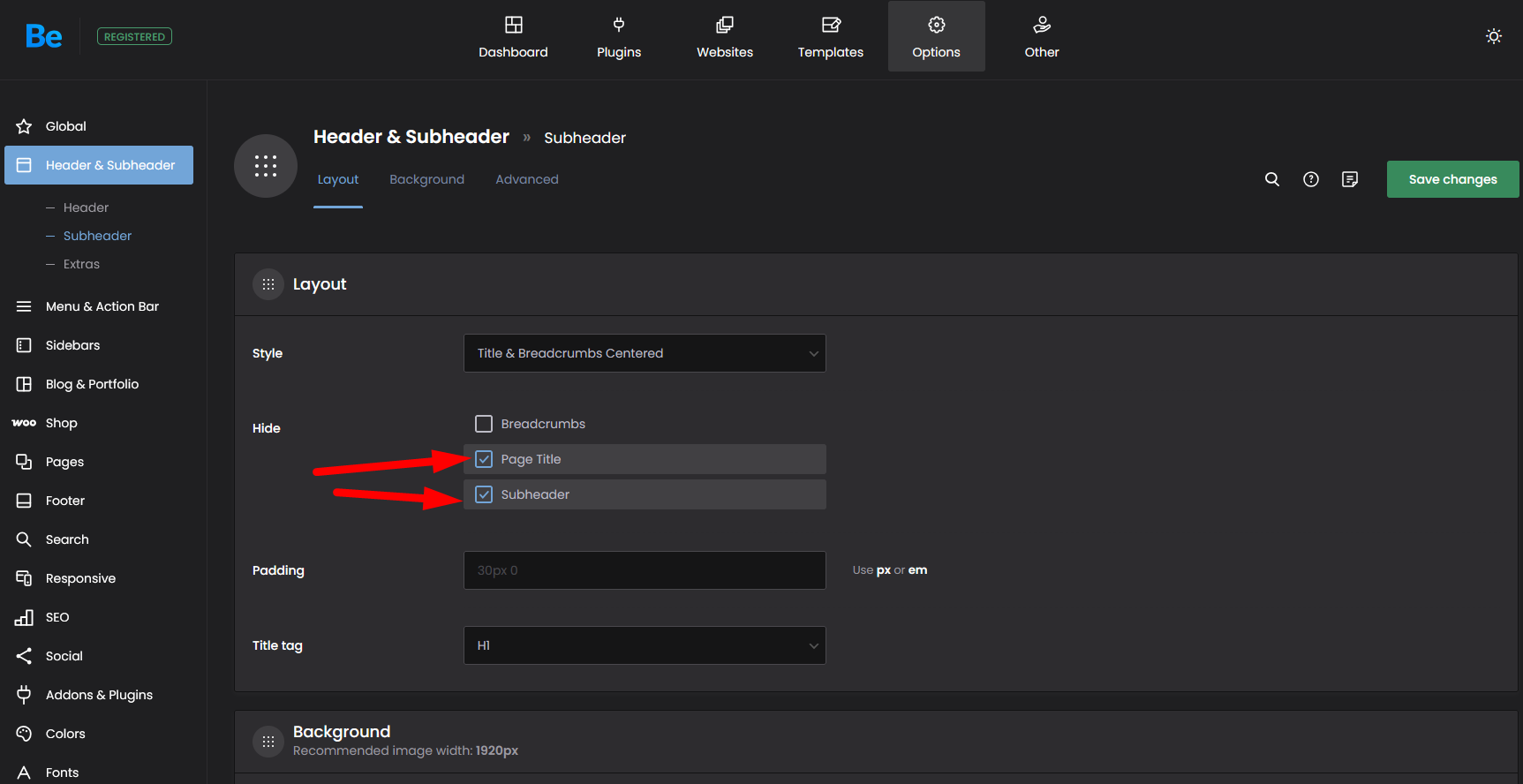Click the search magnifier icon near Save changes
The width and height of the screenshot is (1523, 784).
click(1271, 179)
